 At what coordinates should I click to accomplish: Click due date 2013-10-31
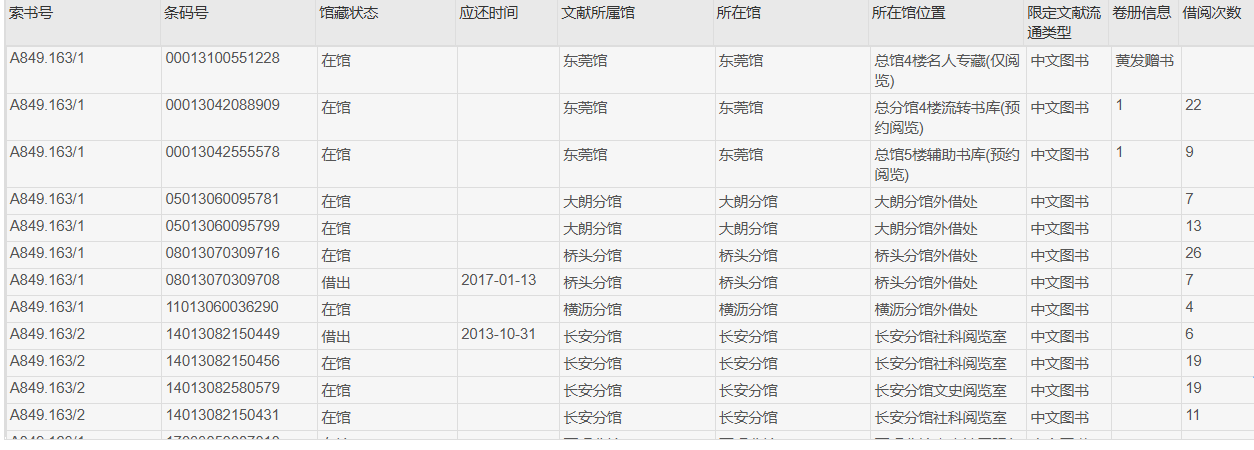(499, 333)
